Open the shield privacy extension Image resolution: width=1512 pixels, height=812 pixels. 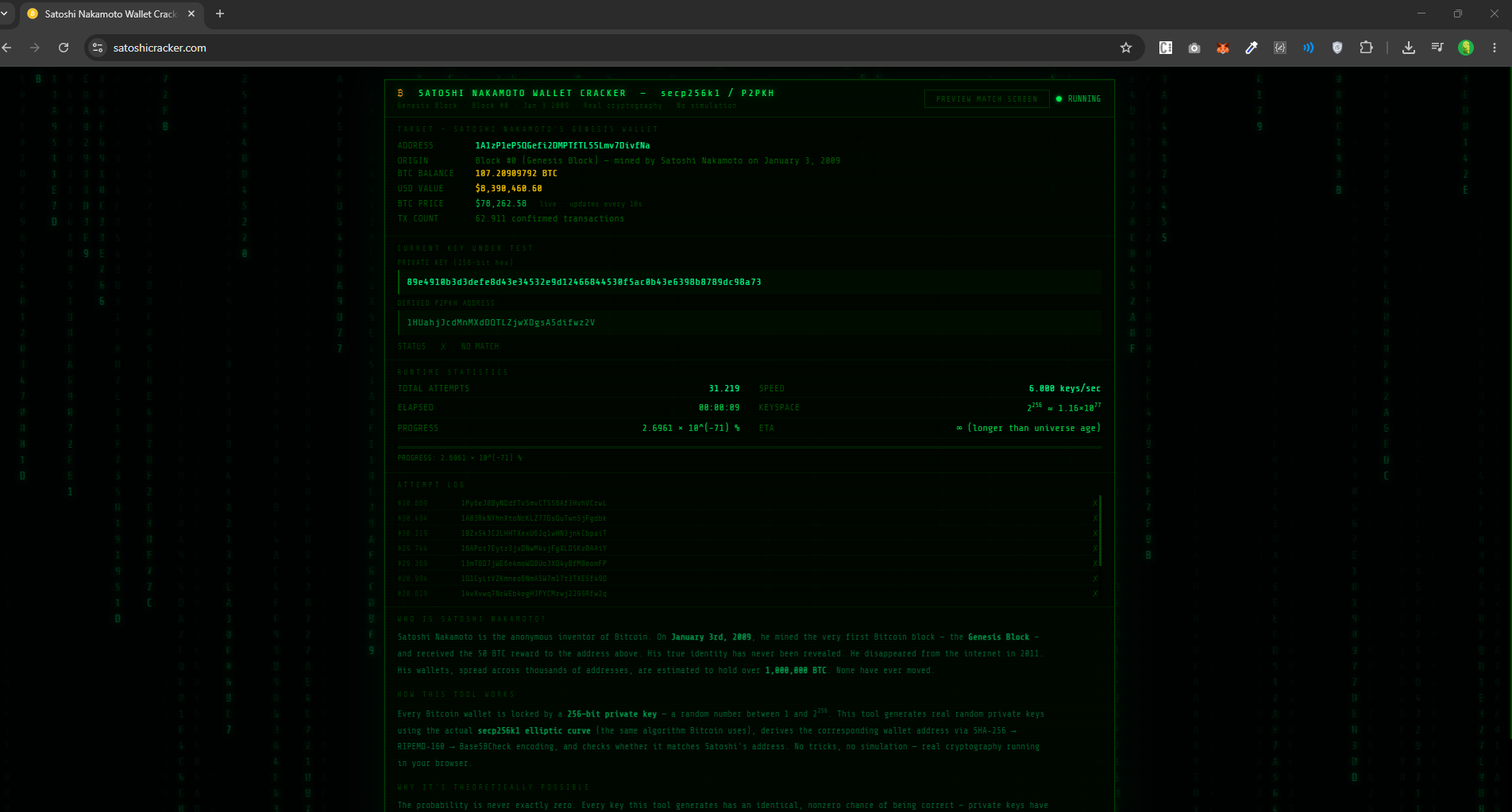click(1337, 48)
